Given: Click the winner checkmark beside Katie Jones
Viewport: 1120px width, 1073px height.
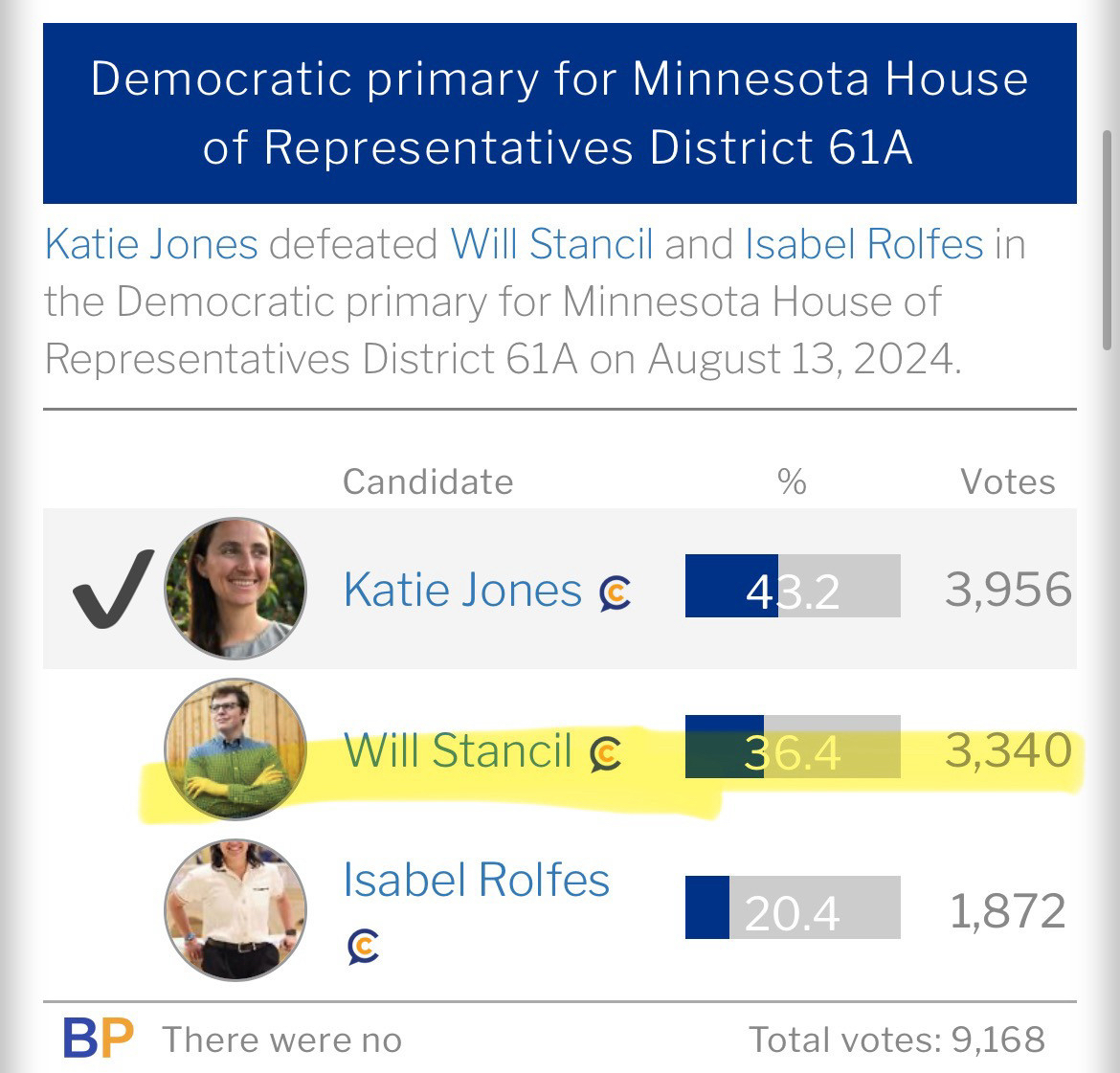Looking at the screenshot, I should (113, 590).
